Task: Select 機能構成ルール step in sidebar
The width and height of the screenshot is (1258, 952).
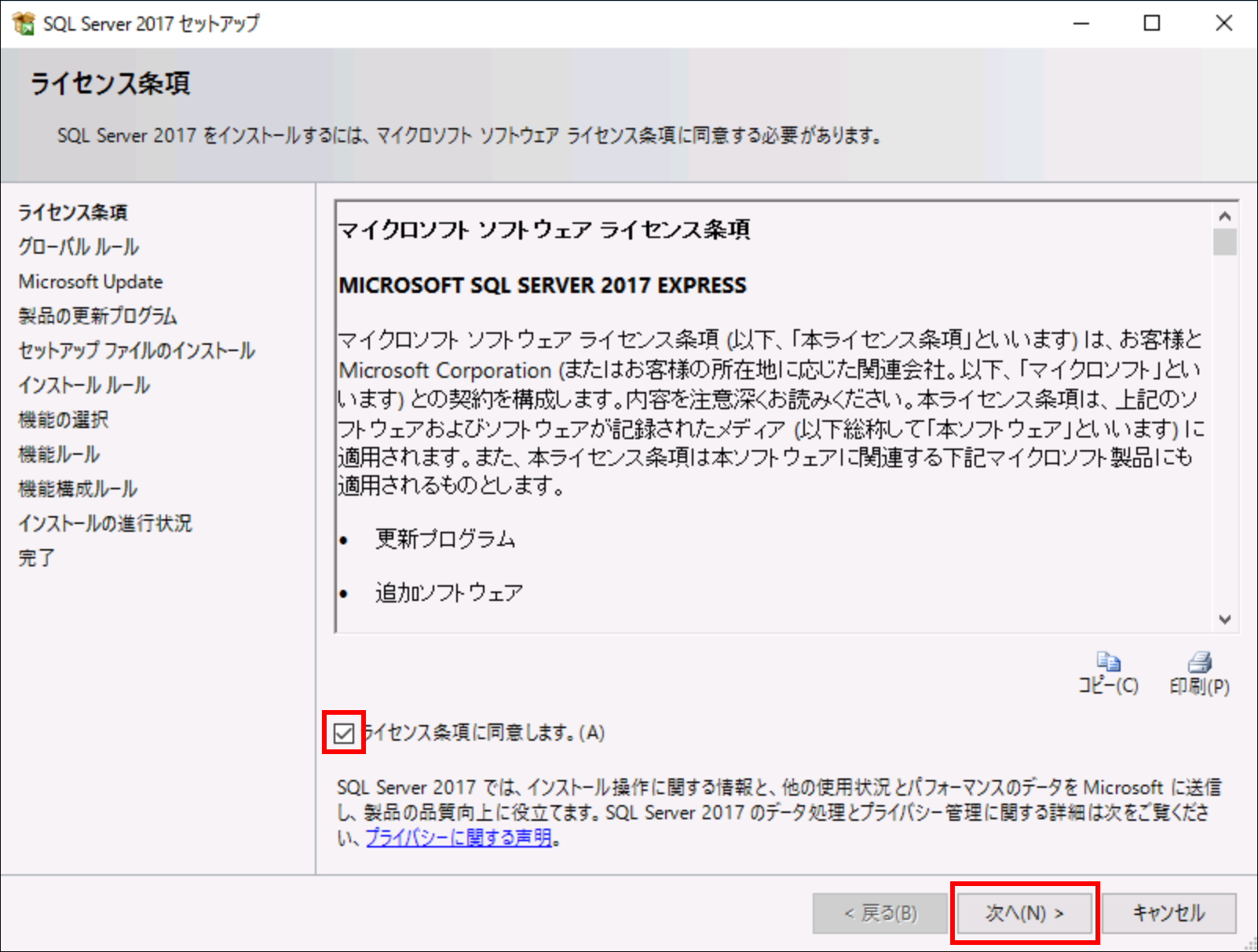Action: point(78,489)
